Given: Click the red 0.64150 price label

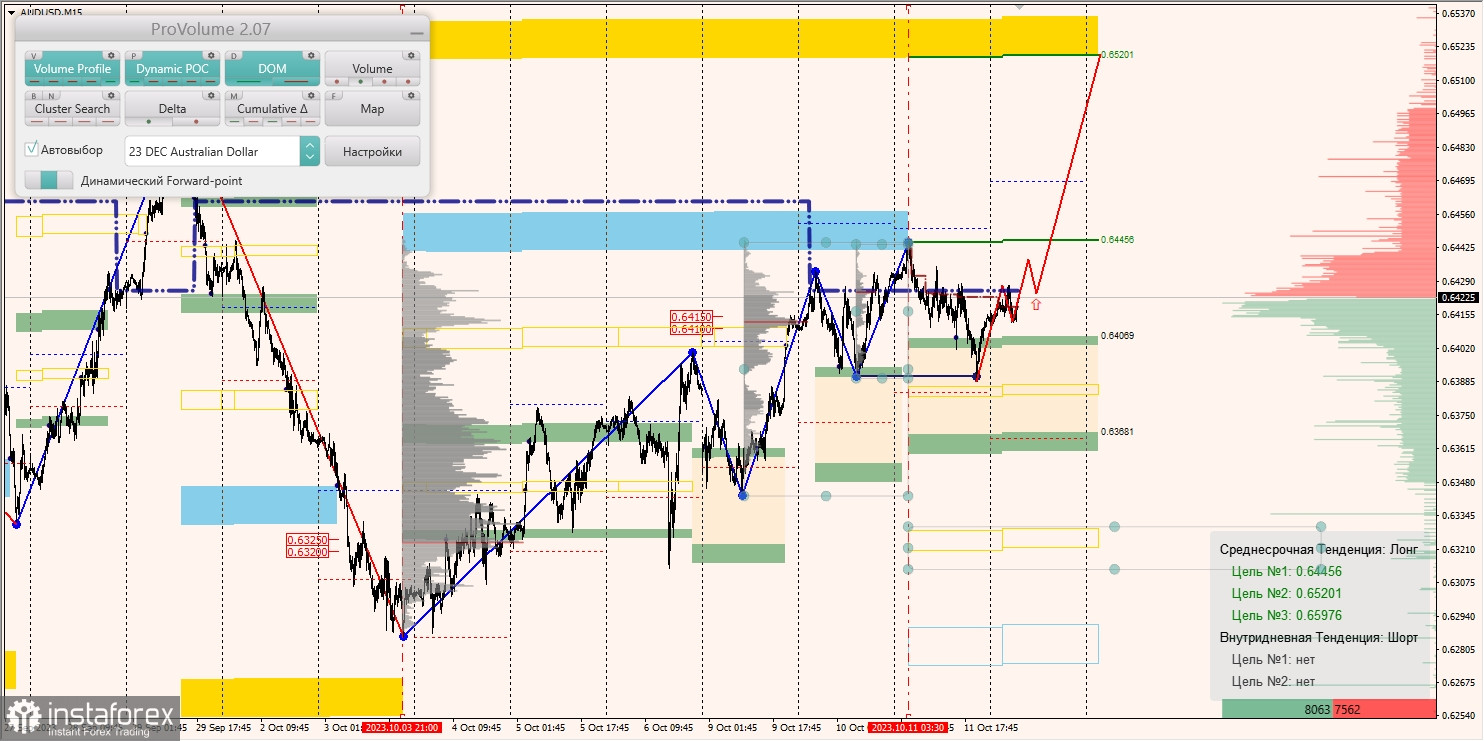Looking at the screenshot, I should pyautogui.click(x=692, y=317).
